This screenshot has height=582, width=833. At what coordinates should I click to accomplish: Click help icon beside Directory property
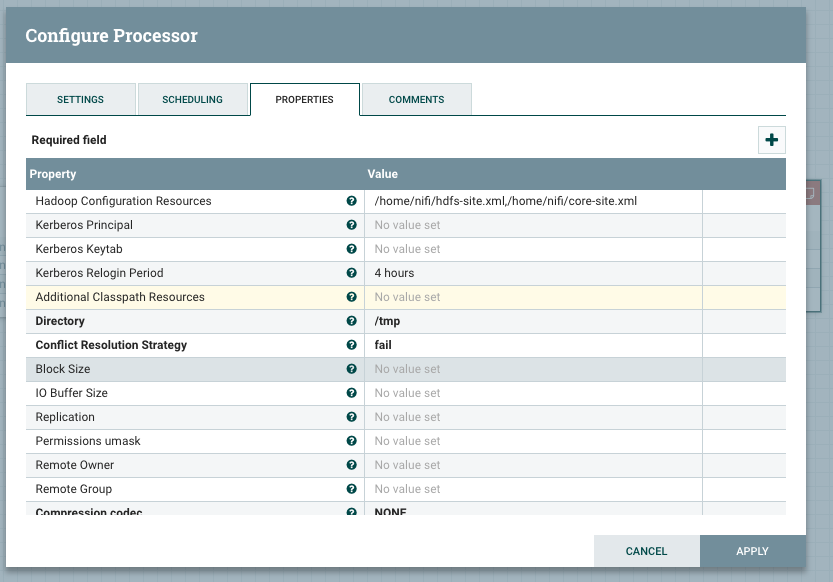[x=351, y=321]
